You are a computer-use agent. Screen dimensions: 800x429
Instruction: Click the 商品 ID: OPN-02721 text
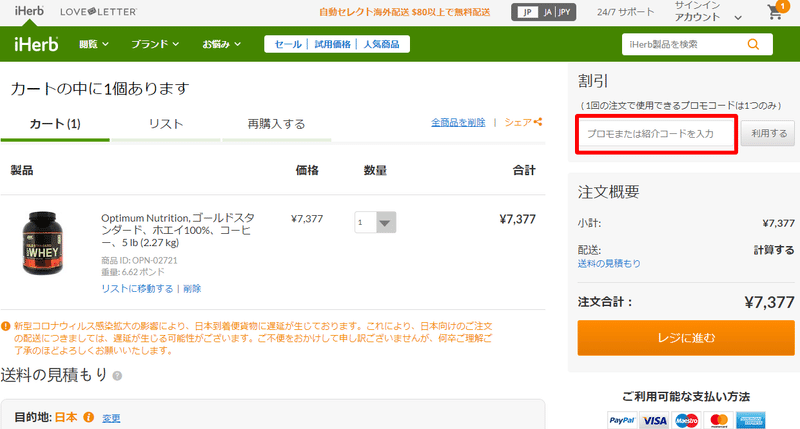click(x=139, y=260)
